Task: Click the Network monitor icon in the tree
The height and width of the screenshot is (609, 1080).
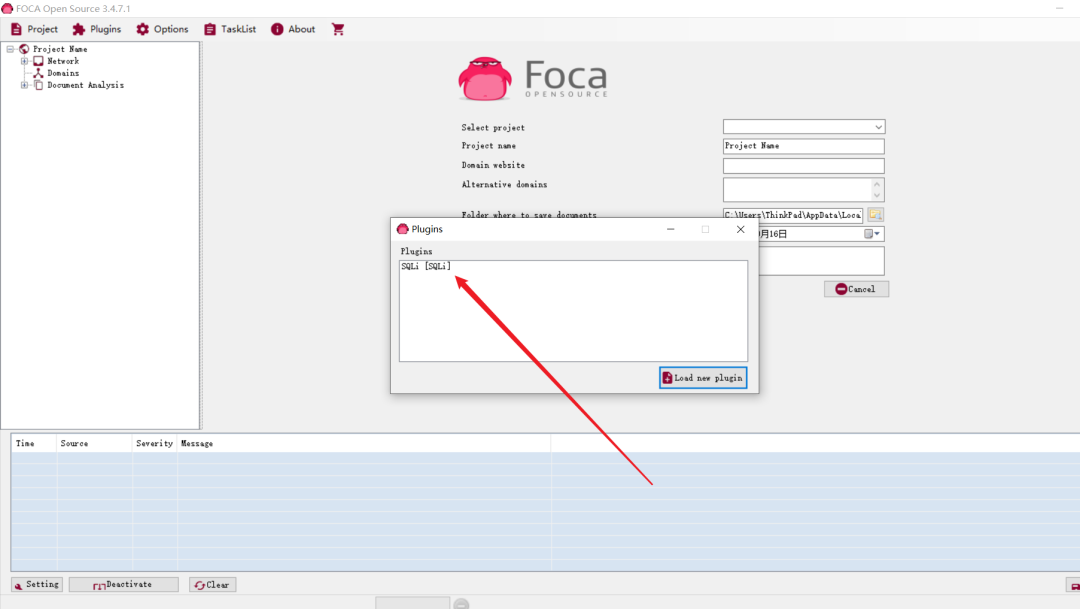Action: (39, 61)
